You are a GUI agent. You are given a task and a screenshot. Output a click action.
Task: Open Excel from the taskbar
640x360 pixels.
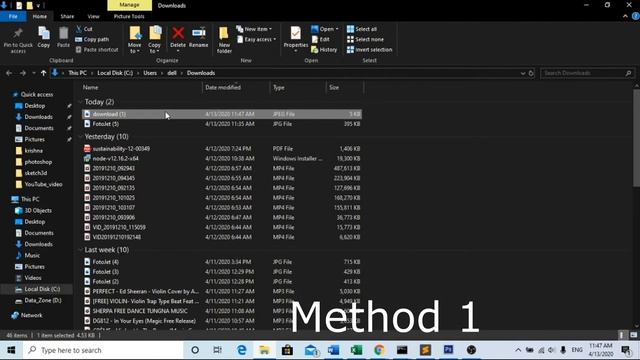(356, 350)
